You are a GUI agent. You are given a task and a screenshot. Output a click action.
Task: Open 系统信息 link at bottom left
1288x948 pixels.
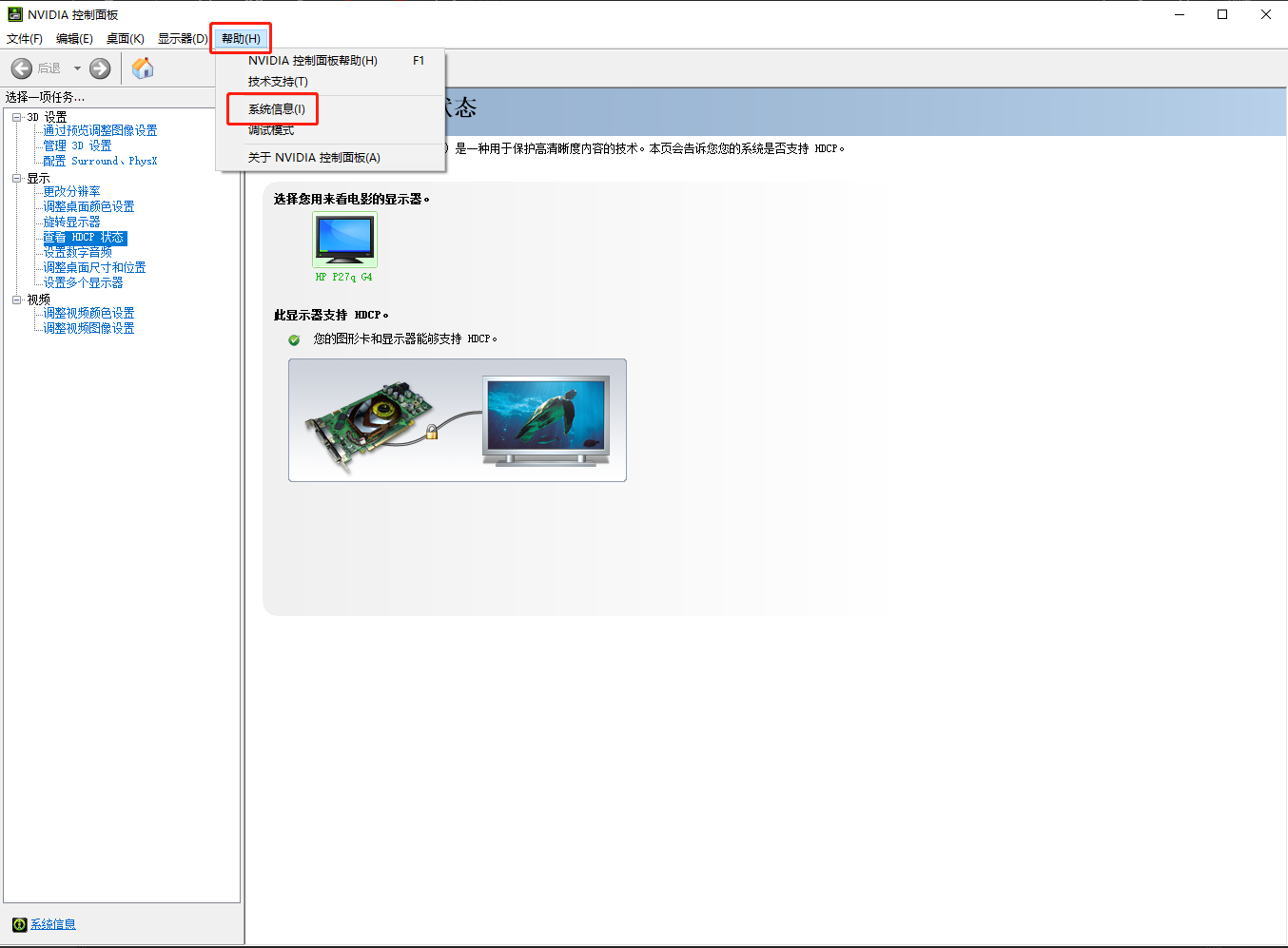click(53, 924)
